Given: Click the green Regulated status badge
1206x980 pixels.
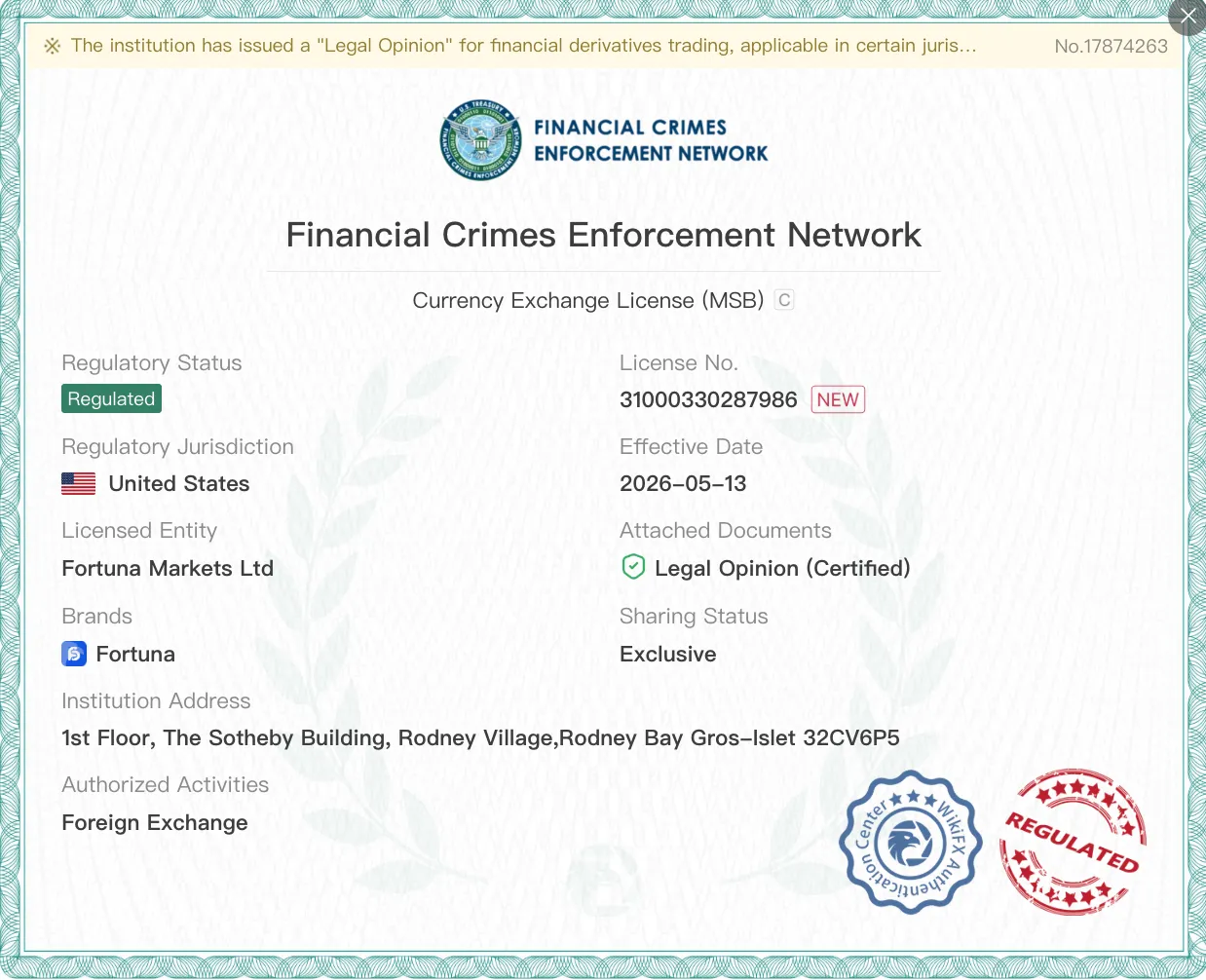Looking at the screenshot, I should 111,398.
